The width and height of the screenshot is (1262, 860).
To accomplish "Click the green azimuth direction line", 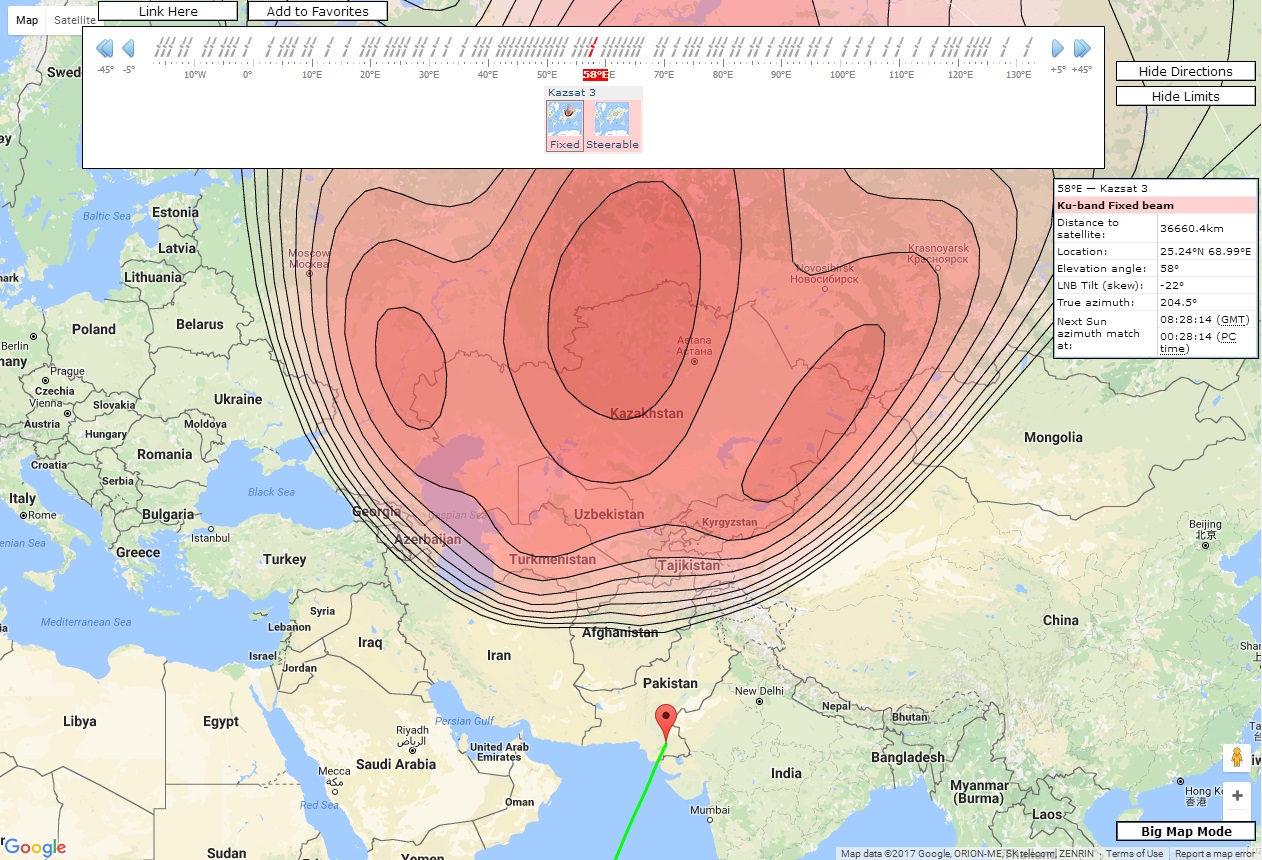I will pos(640,800).
